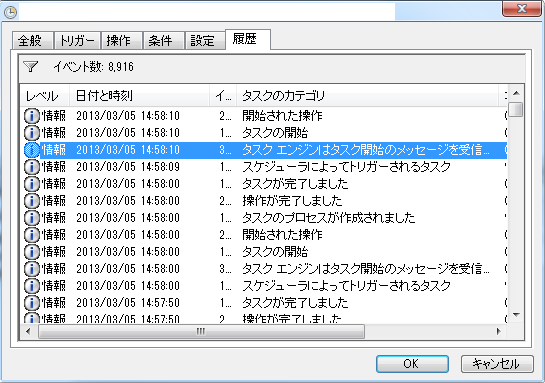Viewport: 545px width, 383px height.
Task: Click the キャンセル button
Action: [x=497, y=364]
